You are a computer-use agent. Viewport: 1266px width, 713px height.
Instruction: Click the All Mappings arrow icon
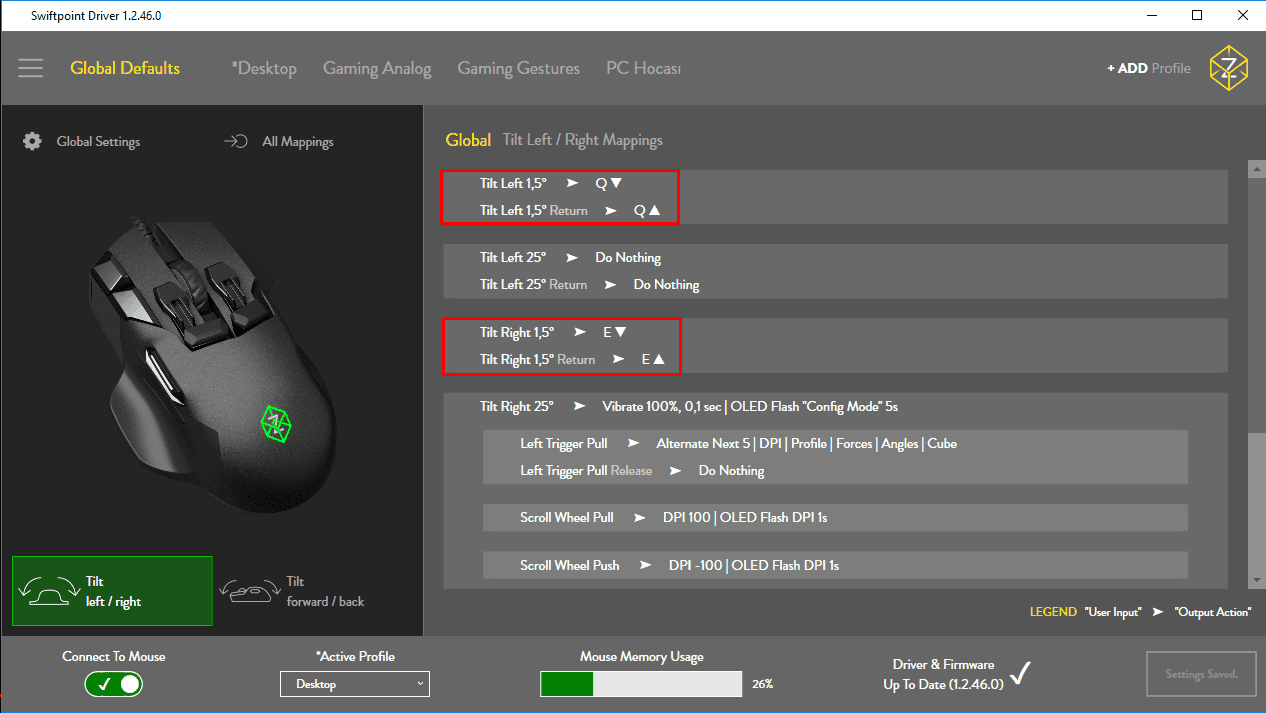[235, 141]
